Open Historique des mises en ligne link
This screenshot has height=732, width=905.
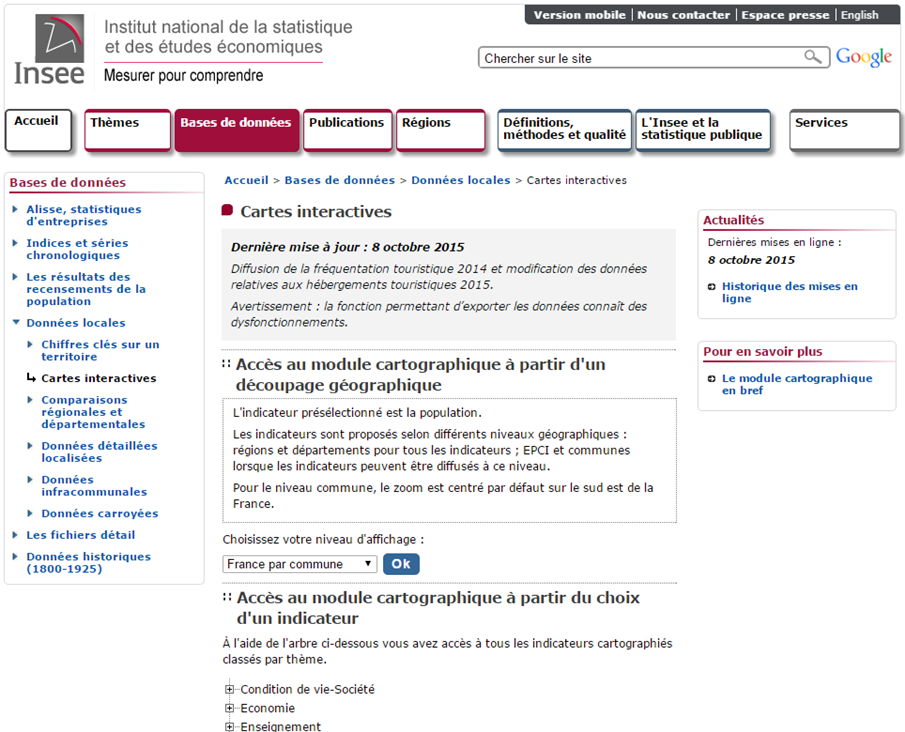790,292
